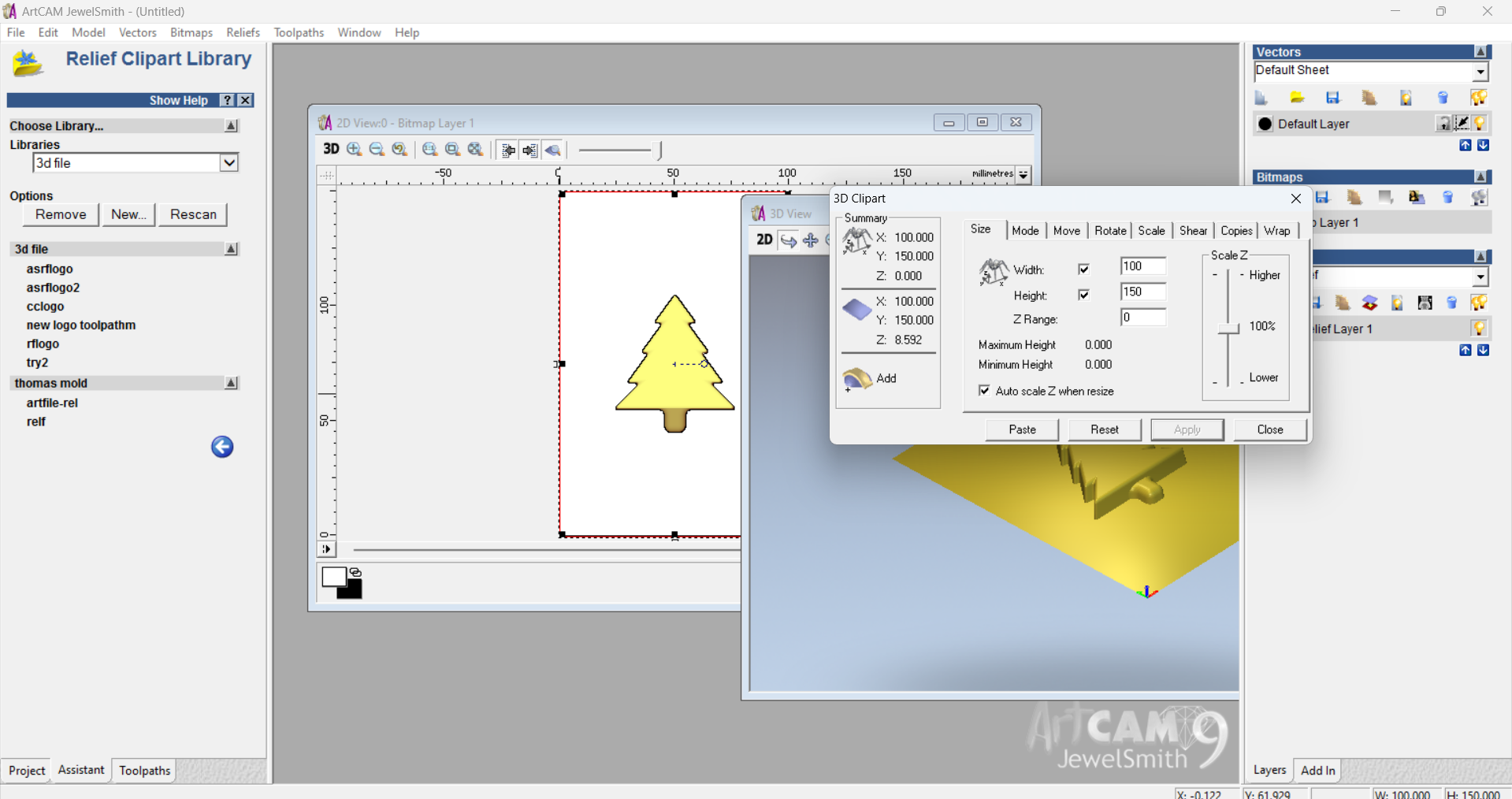The image size is (1512, 799).
Task: Switch to Rotate tab in 3D Clipart
Action: (x=1110, y=230)
